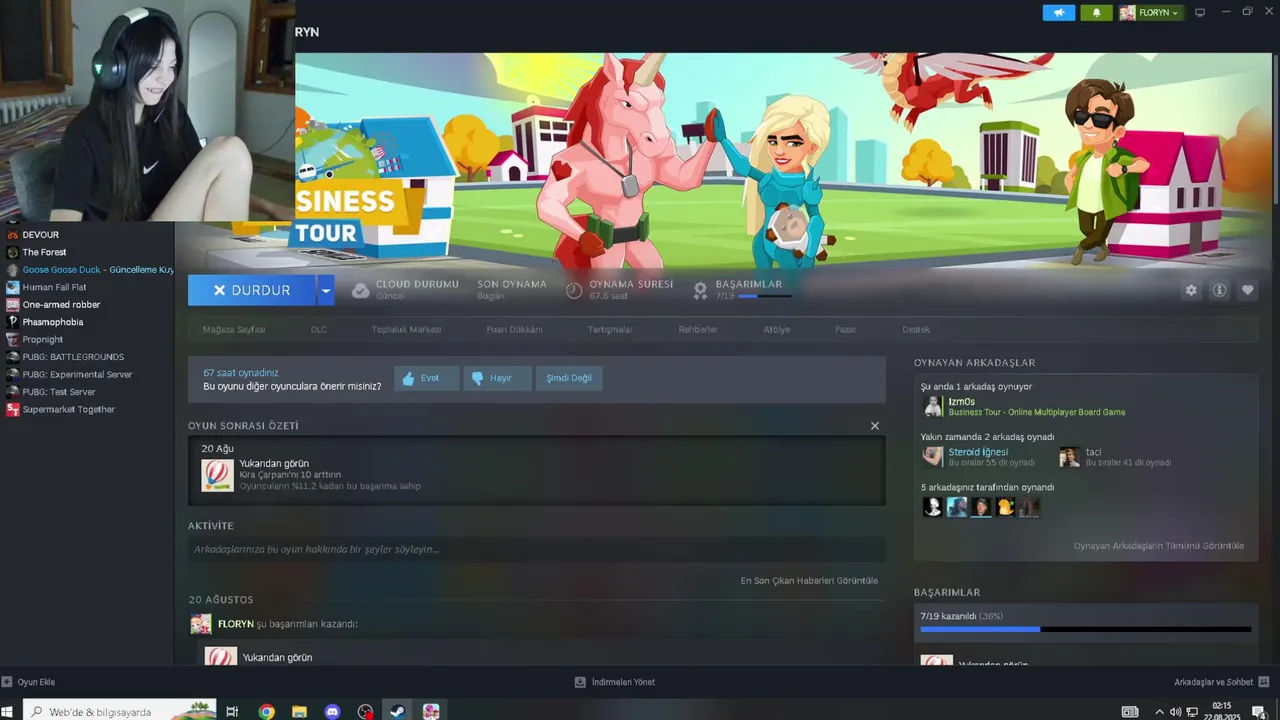This screenshot has height=720, width=1280.
Task: Show hidden system tray icons chevron
Action: [1159, 712]
